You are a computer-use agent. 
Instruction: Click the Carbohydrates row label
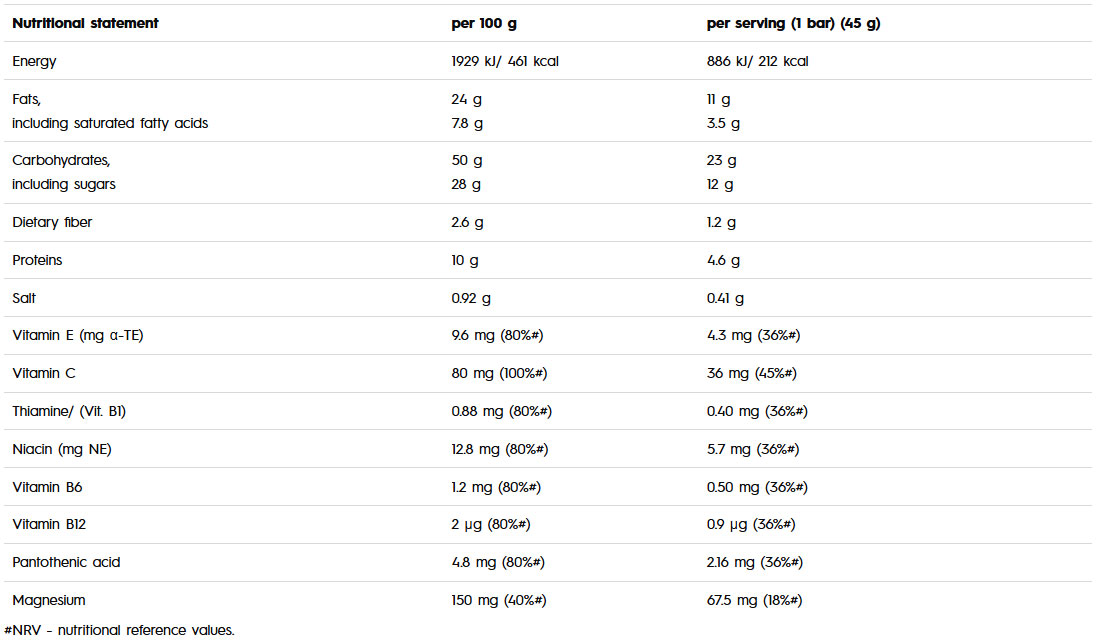tap(60, 160)
